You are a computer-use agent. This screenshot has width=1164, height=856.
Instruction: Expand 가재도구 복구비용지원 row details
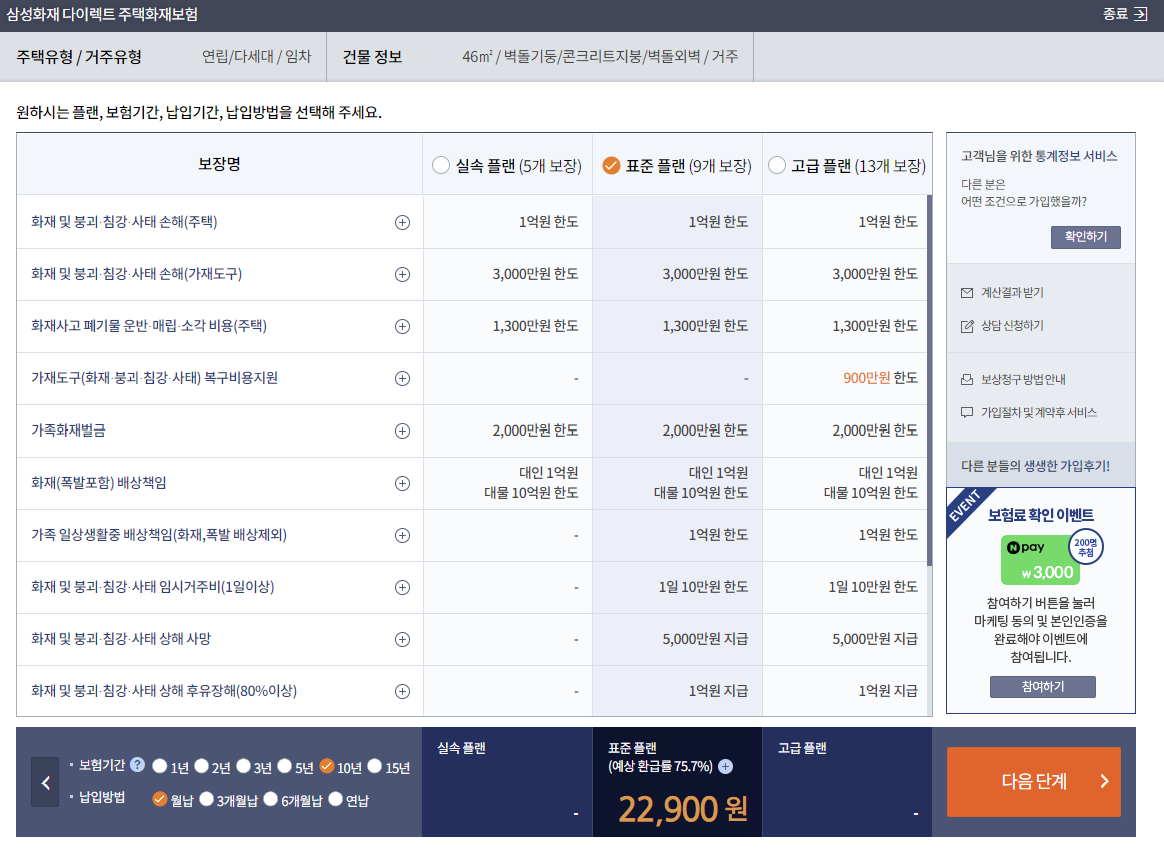click(x=402, y=379)
